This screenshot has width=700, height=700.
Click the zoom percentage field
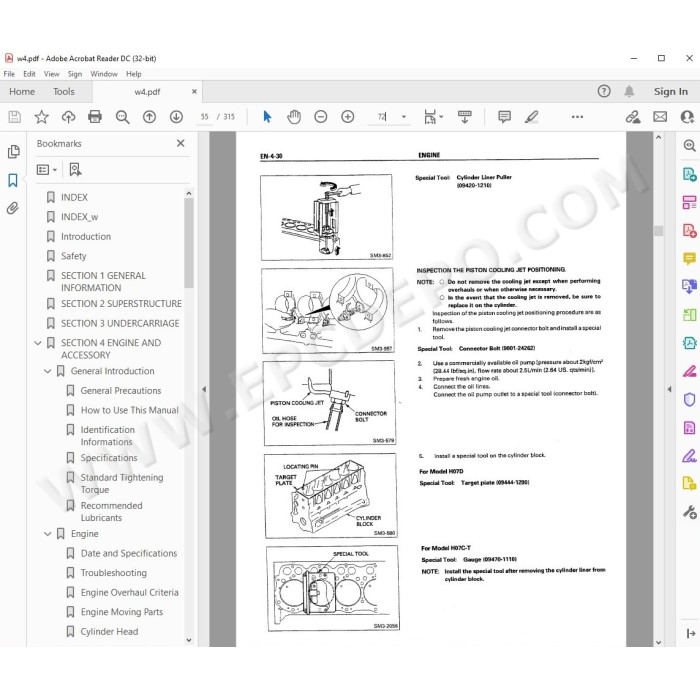382,117
